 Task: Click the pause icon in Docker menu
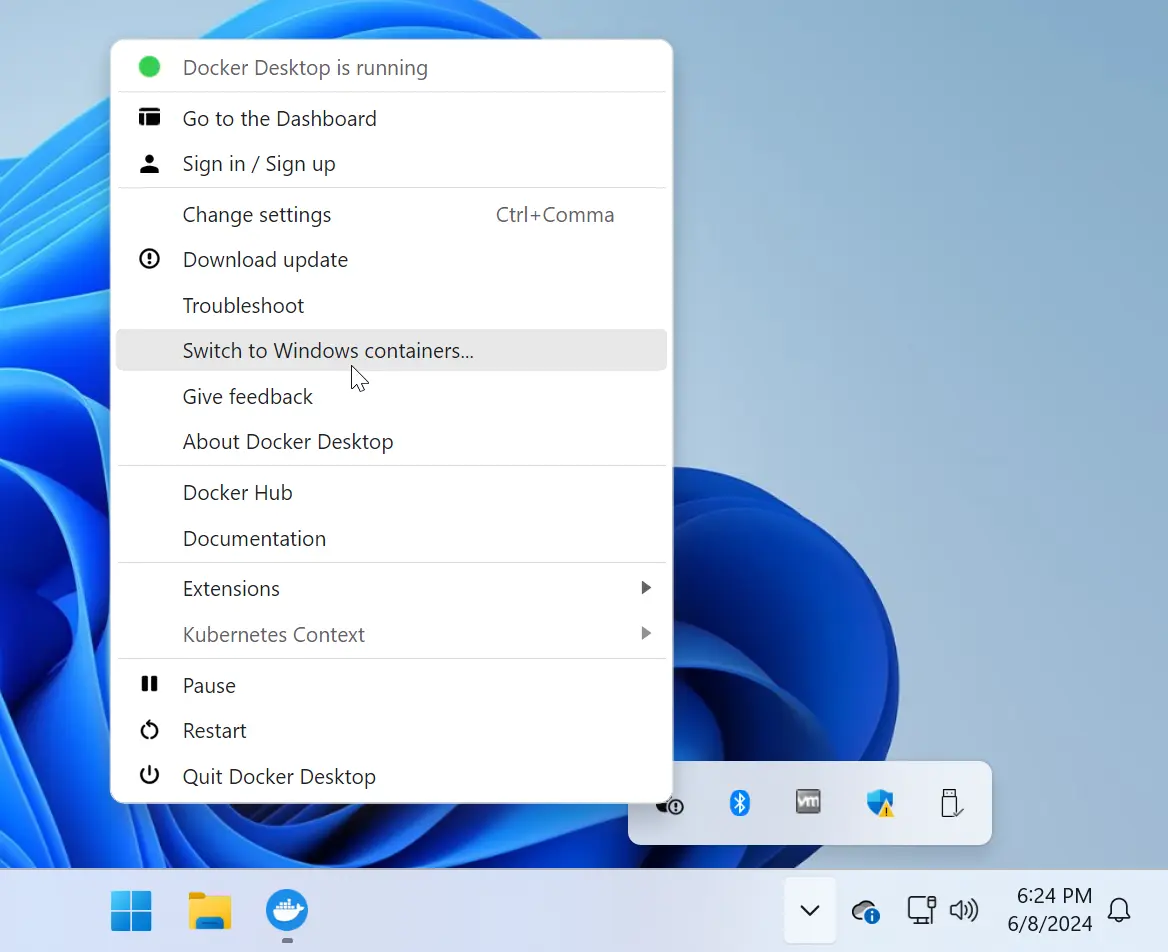click(149, 684)
